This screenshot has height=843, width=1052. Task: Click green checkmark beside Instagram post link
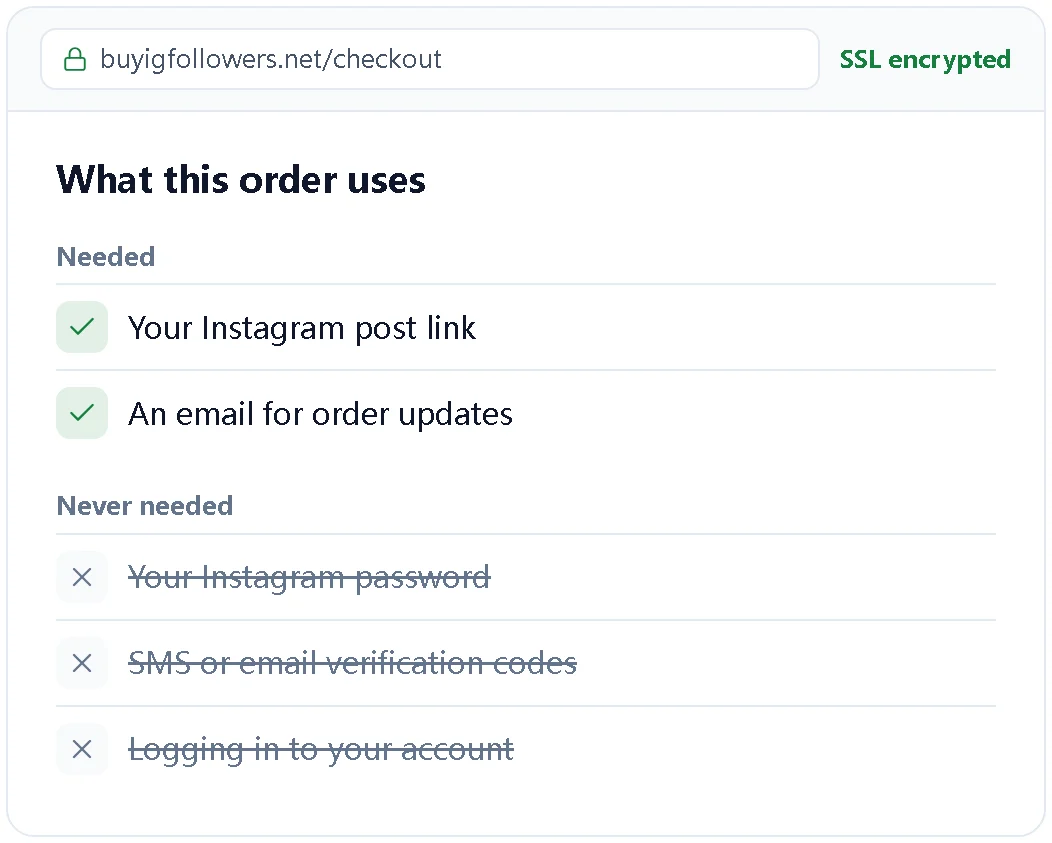[82, 327]
